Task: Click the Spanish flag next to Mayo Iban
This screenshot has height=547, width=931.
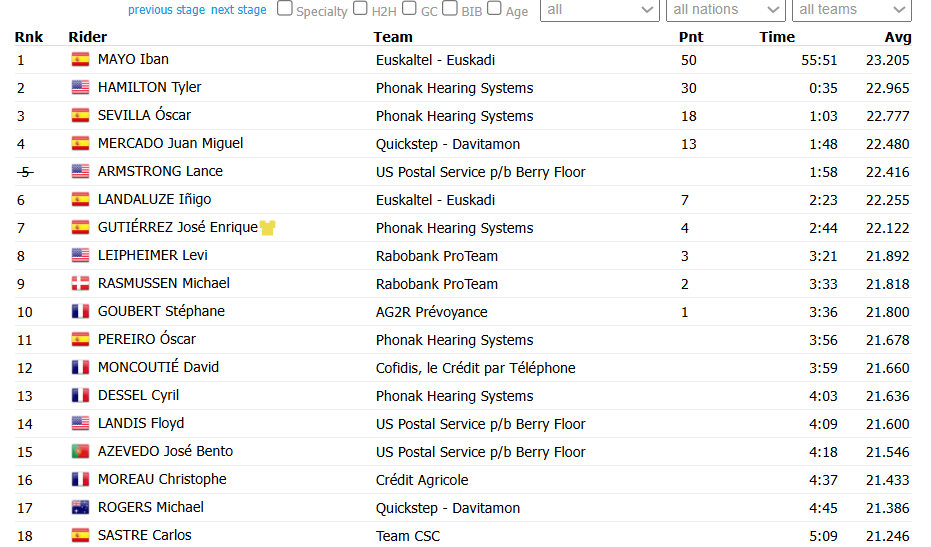Action: tap(80, 60)
